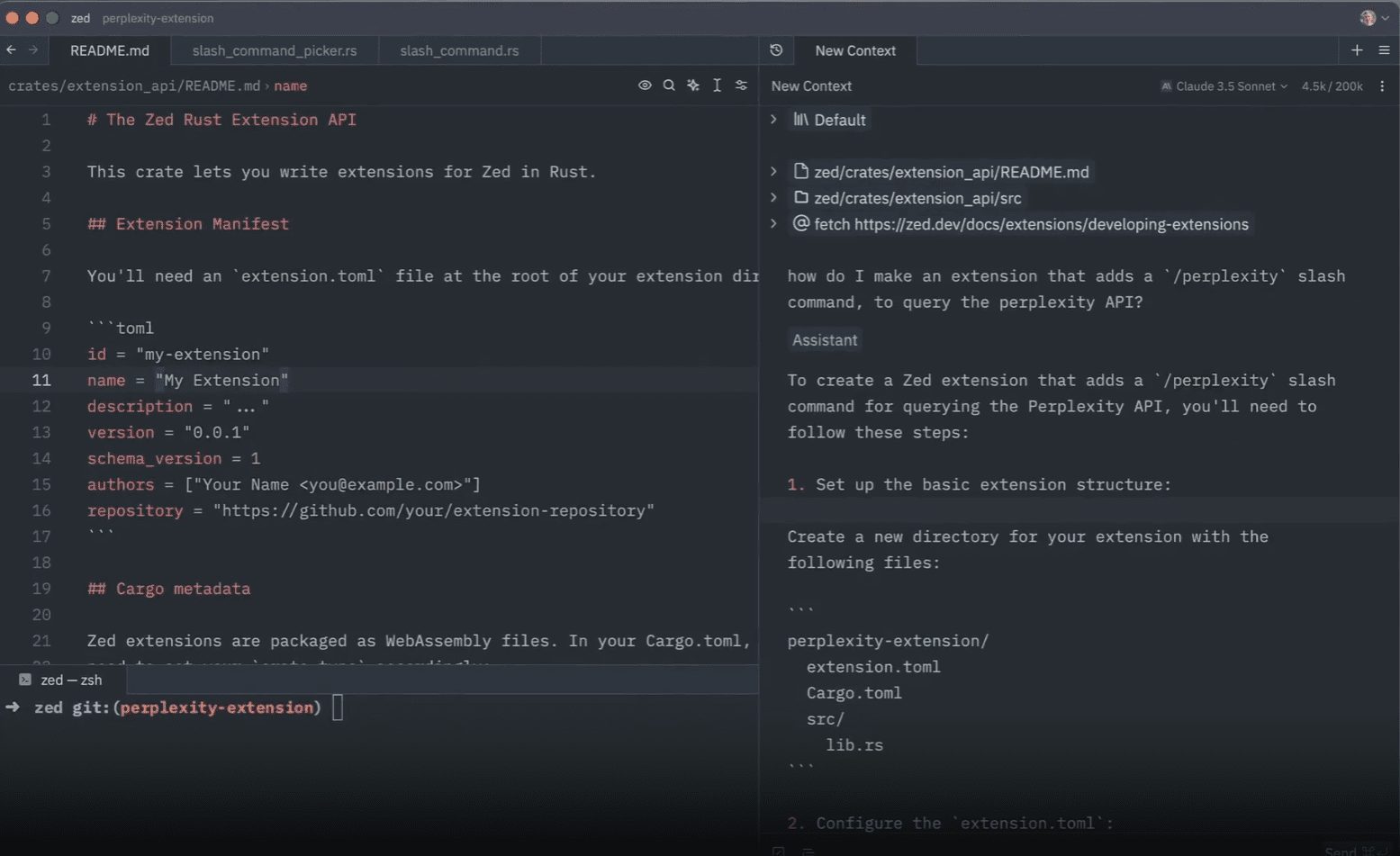Click the crates/extension_api/README.md breadcrumb path
The image size is (1400, 856).
(134, 86)
